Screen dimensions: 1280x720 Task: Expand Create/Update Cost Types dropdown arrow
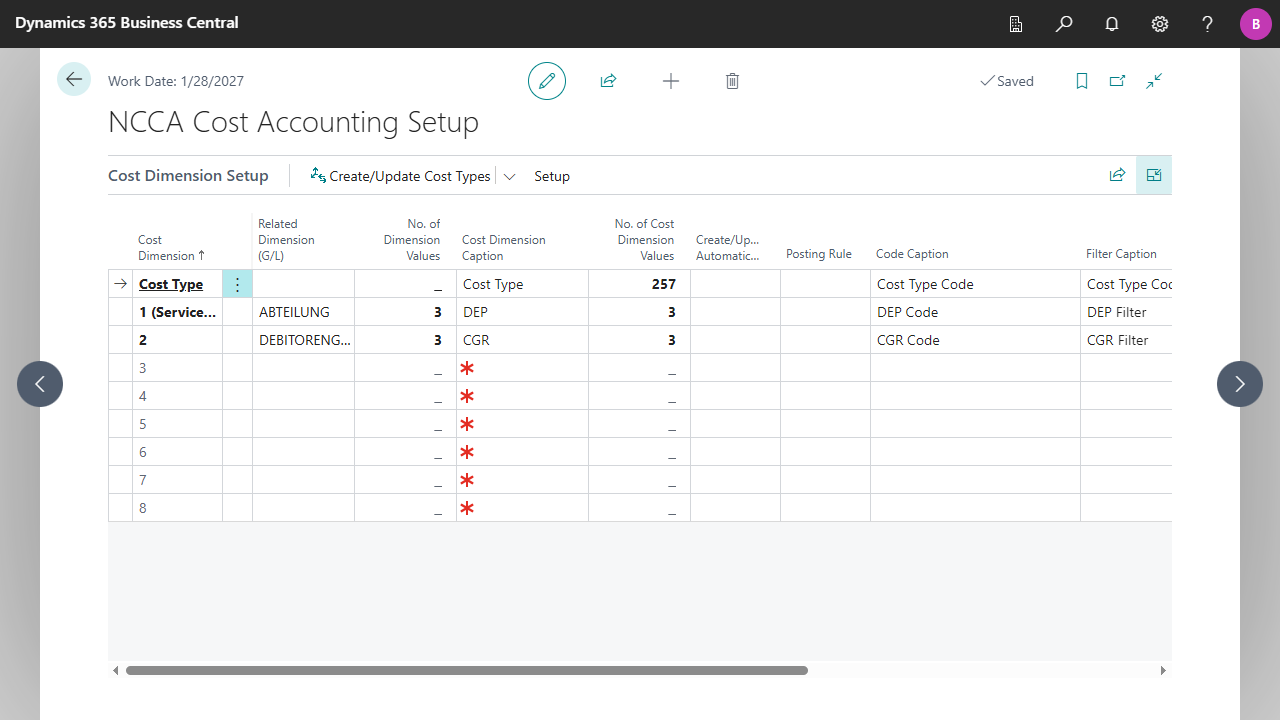(509, 176)
